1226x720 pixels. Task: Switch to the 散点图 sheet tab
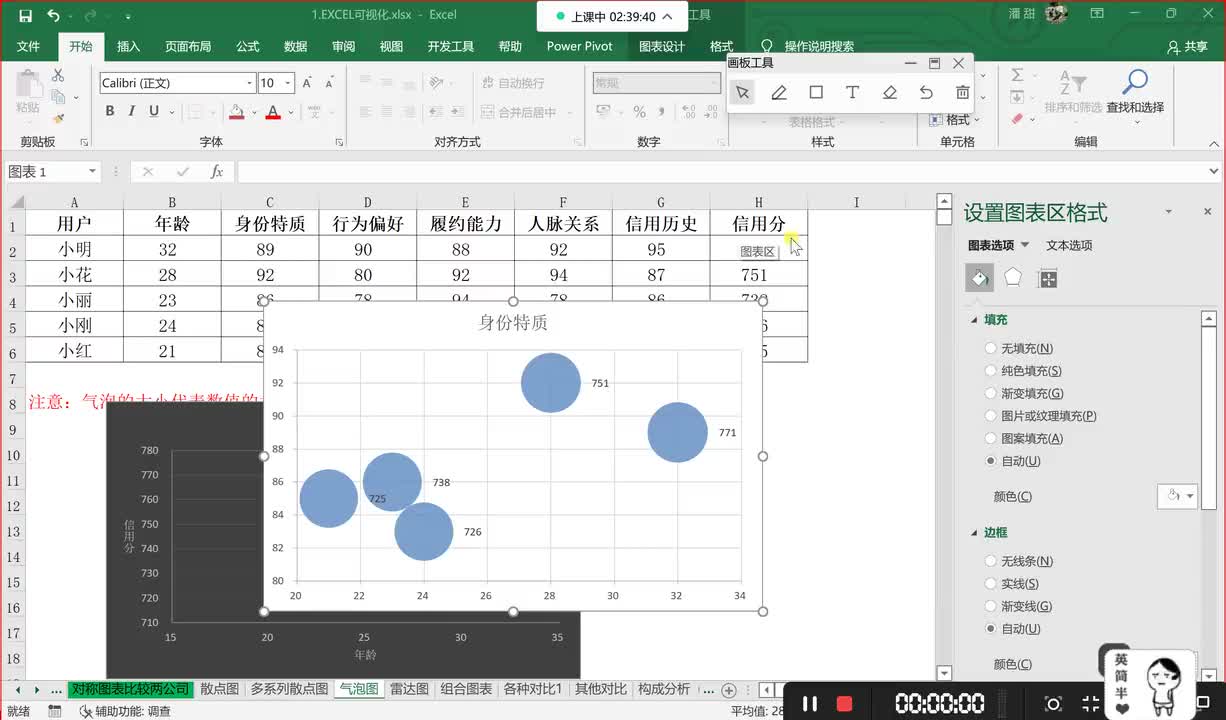pyautogui.click(x=219, y=689)
